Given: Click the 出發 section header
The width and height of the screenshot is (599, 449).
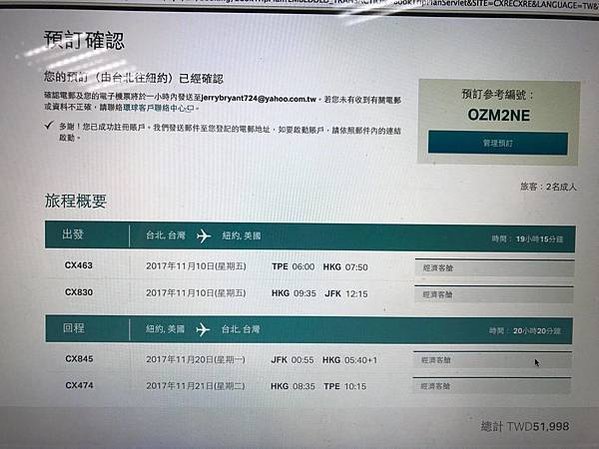Looking at the screenshot, I should [x=73, y=234].
